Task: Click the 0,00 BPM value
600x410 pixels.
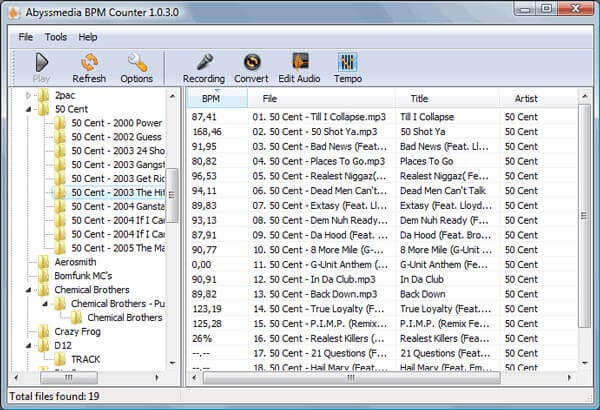Action: [x=201, y=265]
